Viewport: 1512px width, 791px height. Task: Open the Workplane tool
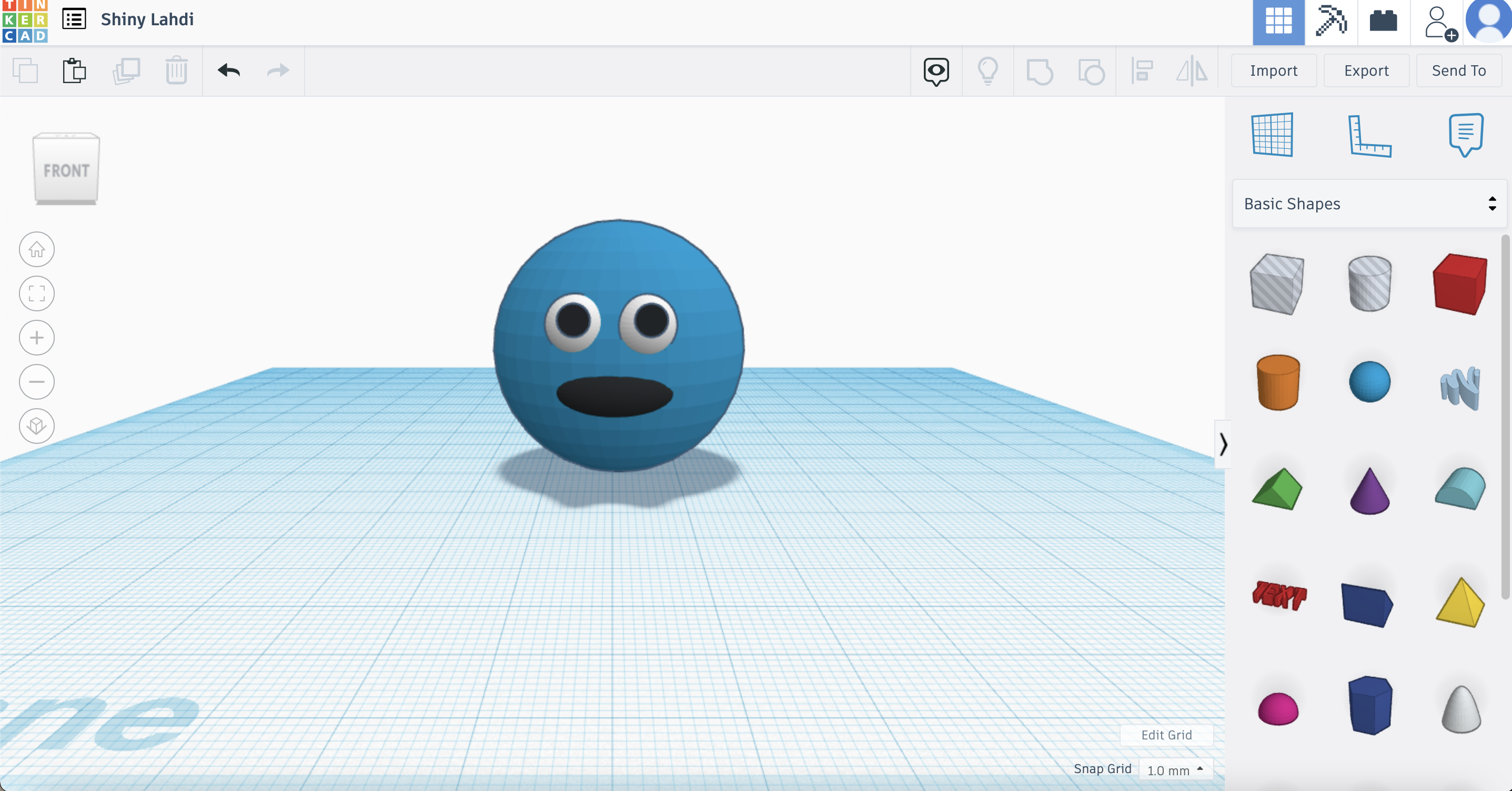pyautogui.click(x=1272, y=135)
